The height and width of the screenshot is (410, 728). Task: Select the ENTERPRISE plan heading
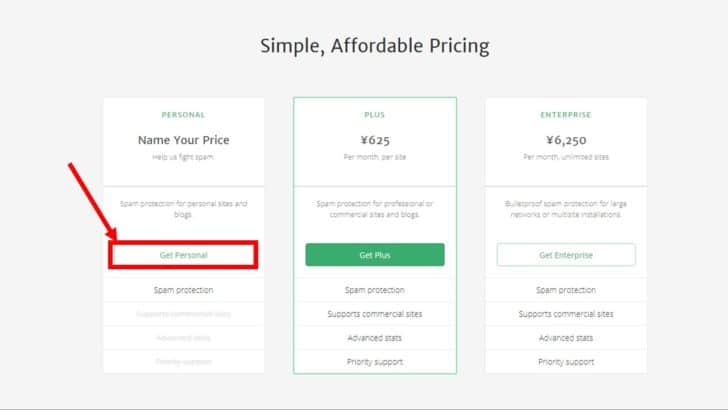pos(566,115)
